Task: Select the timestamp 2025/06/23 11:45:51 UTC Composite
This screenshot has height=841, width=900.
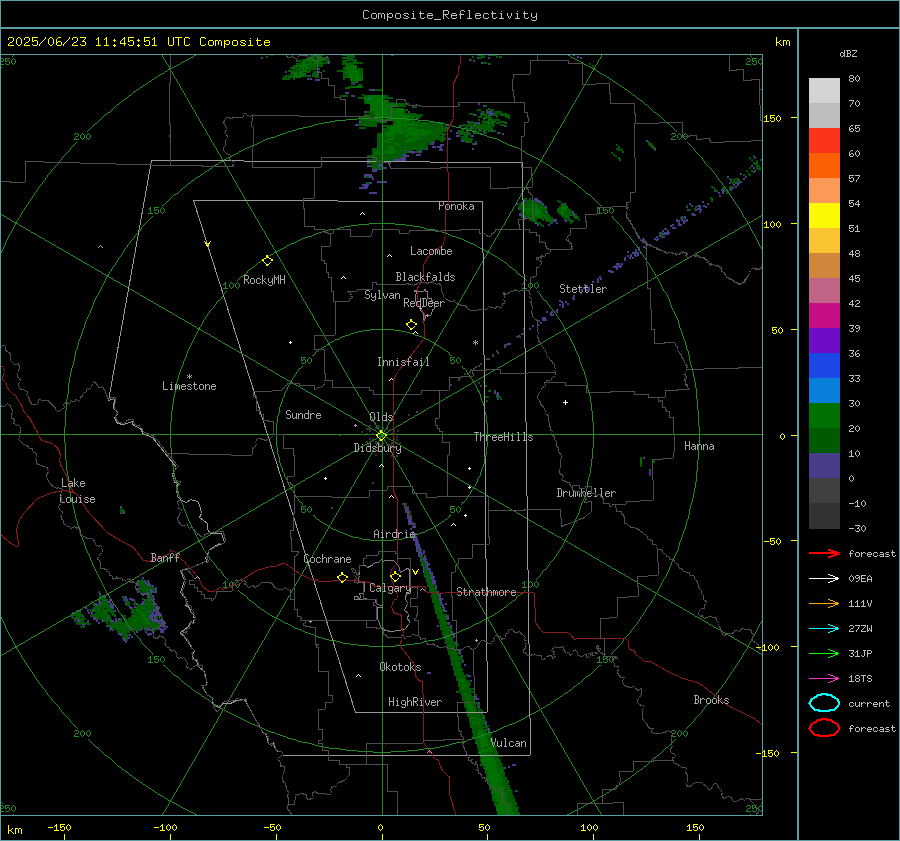Action: (x=138, y=42)
